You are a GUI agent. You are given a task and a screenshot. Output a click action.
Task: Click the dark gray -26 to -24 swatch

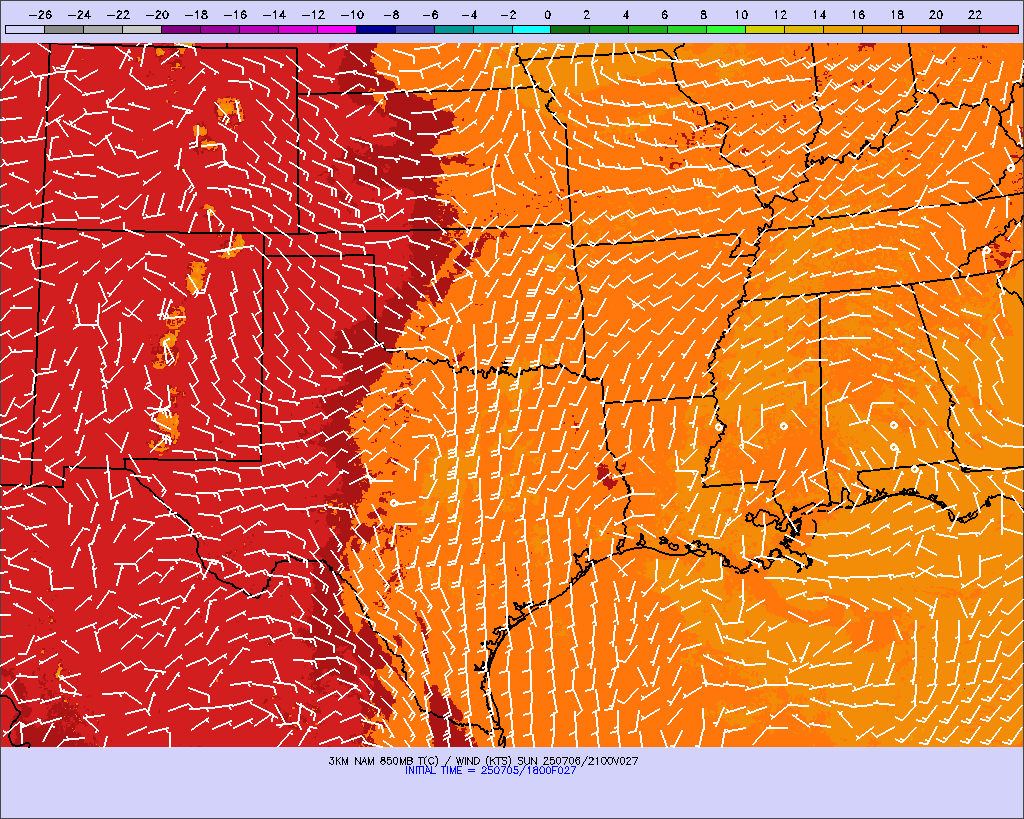[x=64, y=29]
